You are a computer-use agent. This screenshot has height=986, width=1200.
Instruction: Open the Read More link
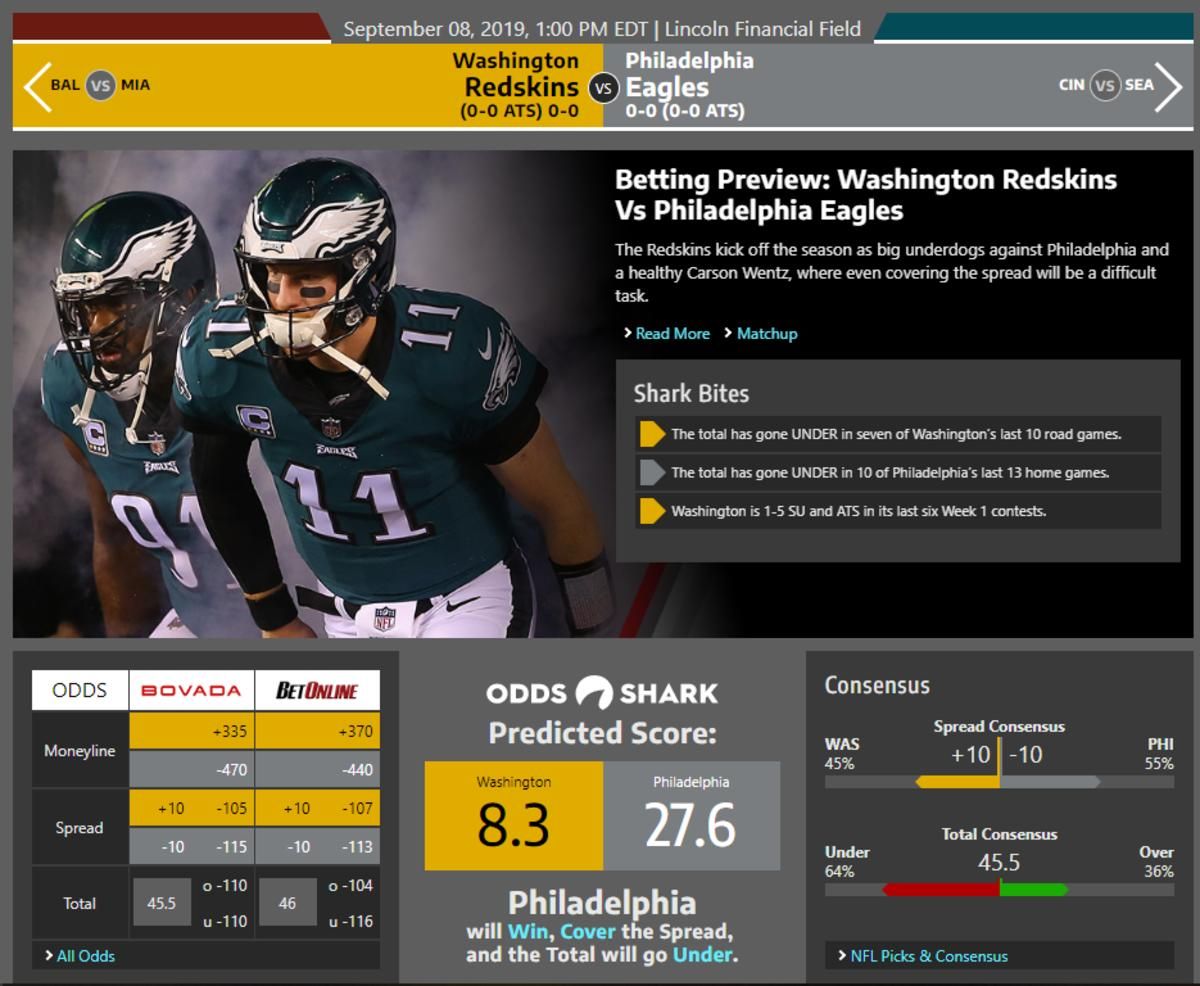[672, 333]
